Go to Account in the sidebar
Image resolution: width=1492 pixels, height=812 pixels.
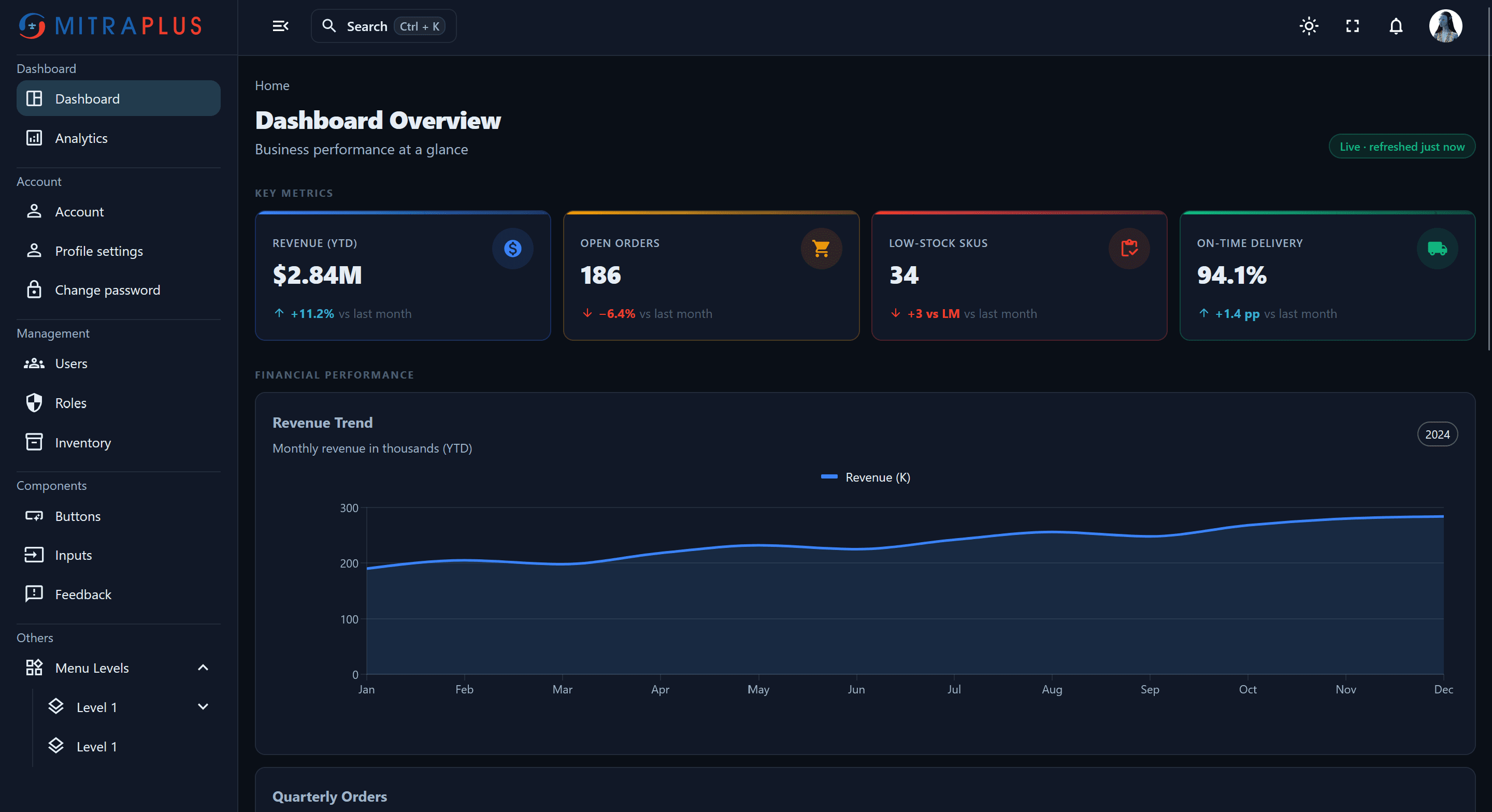(118, 211)
